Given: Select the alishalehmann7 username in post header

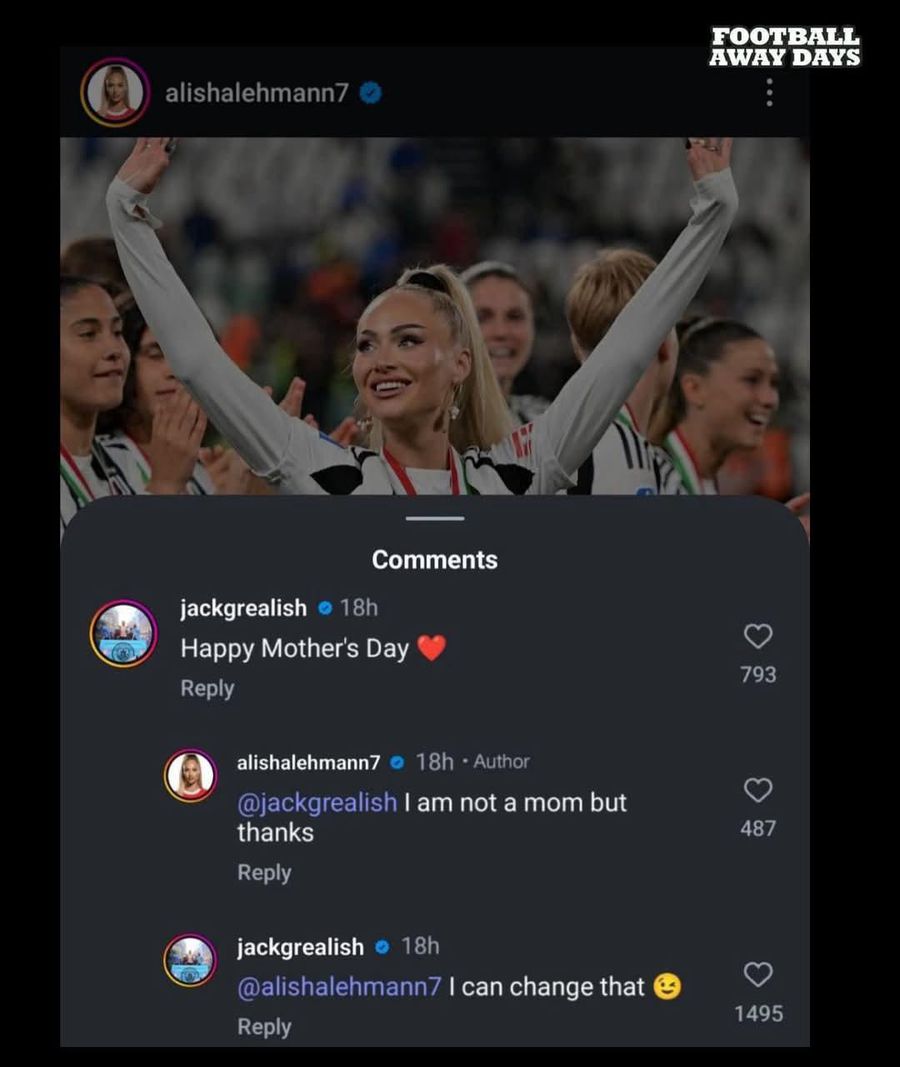Looking at the screenshot, I should (x=256, y=94).
